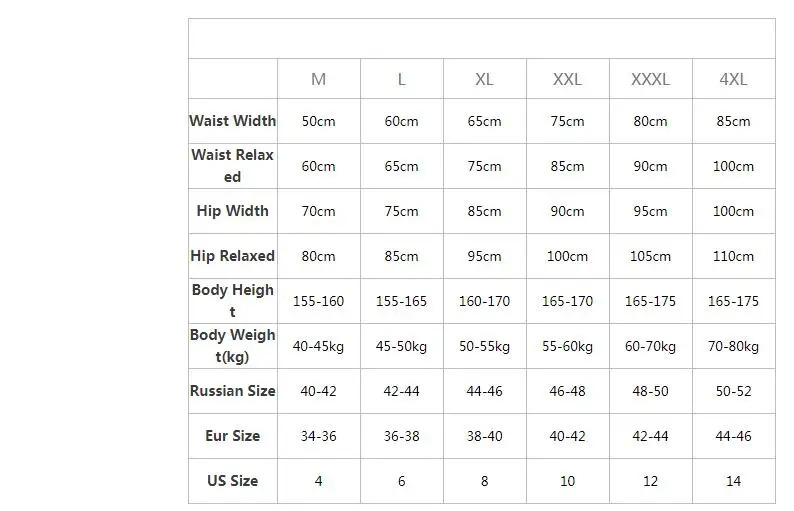Viewport: 794px width, 511px height.
Task: Click the 70-80kg body weight cell
Action: pos(733,346)
